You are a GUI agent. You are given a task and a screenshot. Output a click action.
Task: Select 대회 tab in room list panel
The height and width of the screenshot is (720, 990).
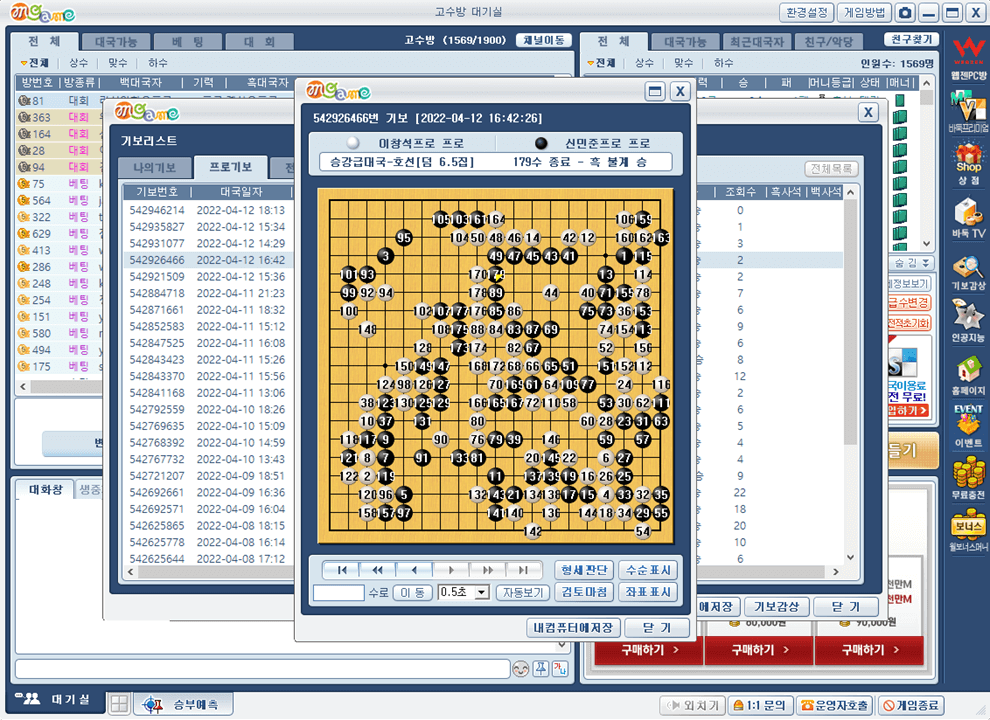[x=259, y=42]
